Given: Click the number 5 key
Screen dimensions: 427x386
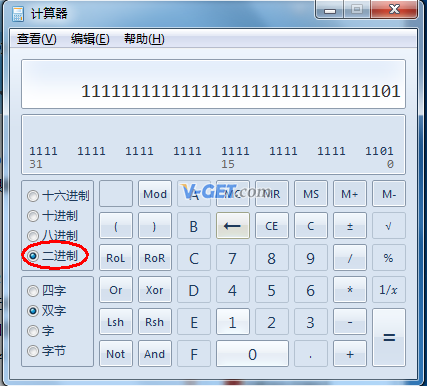Looking at the screenshot, I should (272, 290).
